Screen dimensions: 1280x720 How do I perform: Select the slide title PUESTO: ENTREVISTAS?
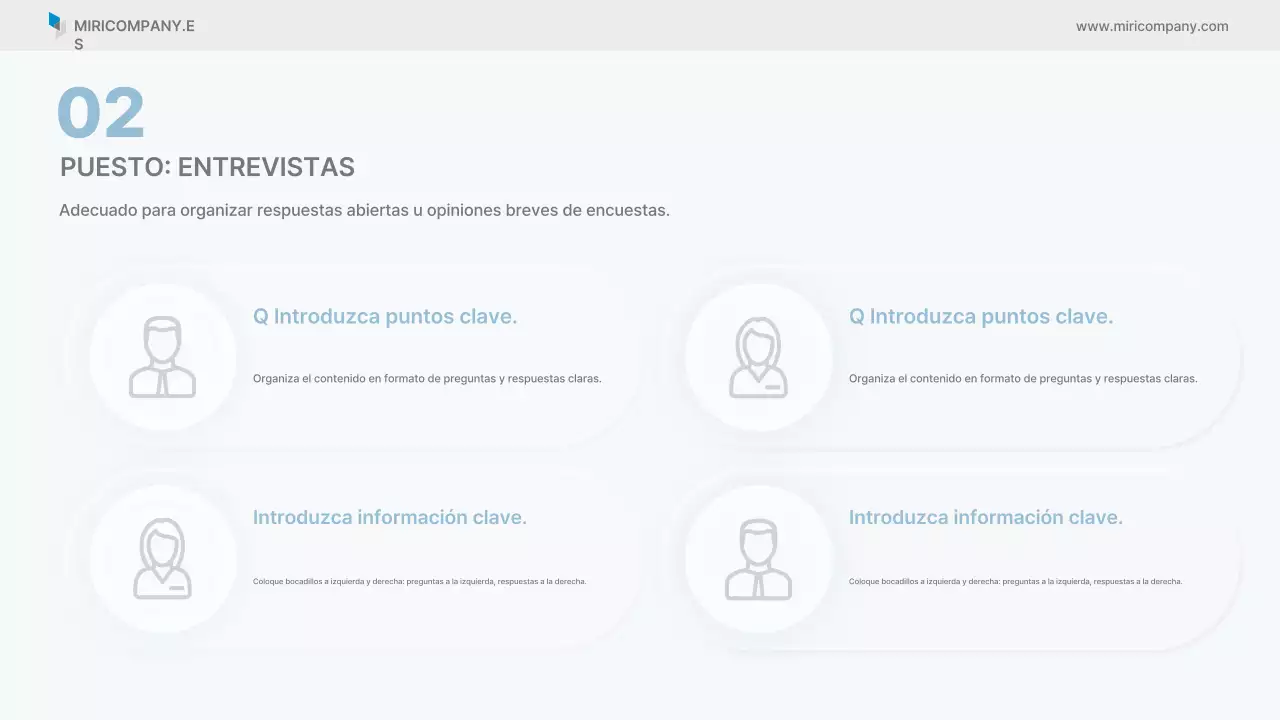pos(207,167)
